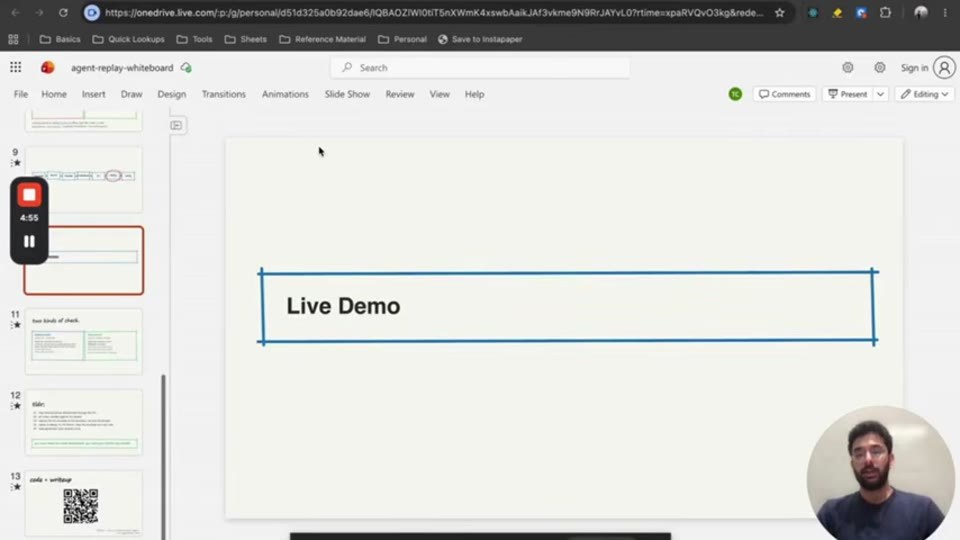Click into the Search box
The width and height of the screenshot is (960, 540).
[480, 67]
